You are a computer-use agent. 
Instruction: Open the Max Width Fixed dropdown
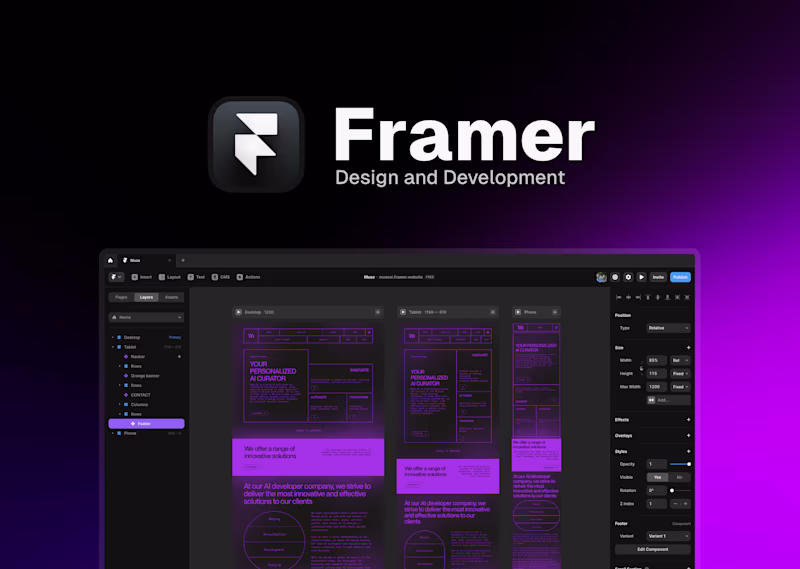click(x=681, y=387)
